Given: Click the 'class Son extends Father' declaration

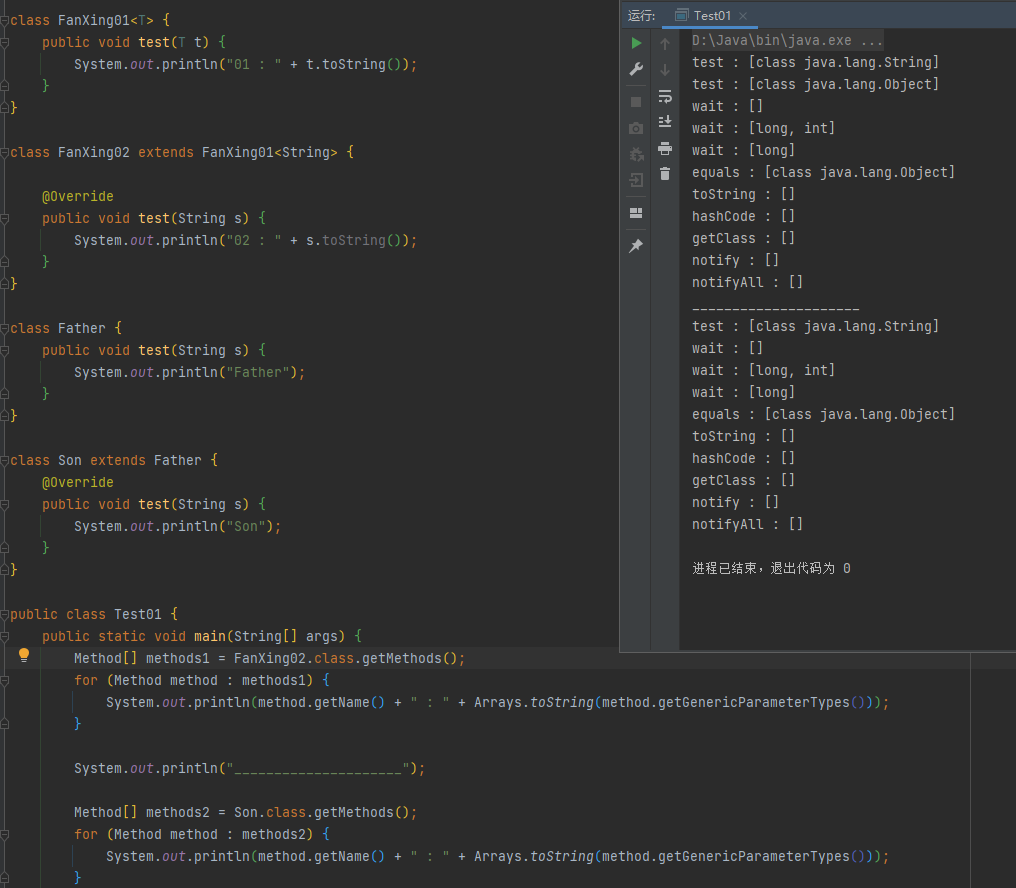Looking at the screenshot, I should click(114, 460).
